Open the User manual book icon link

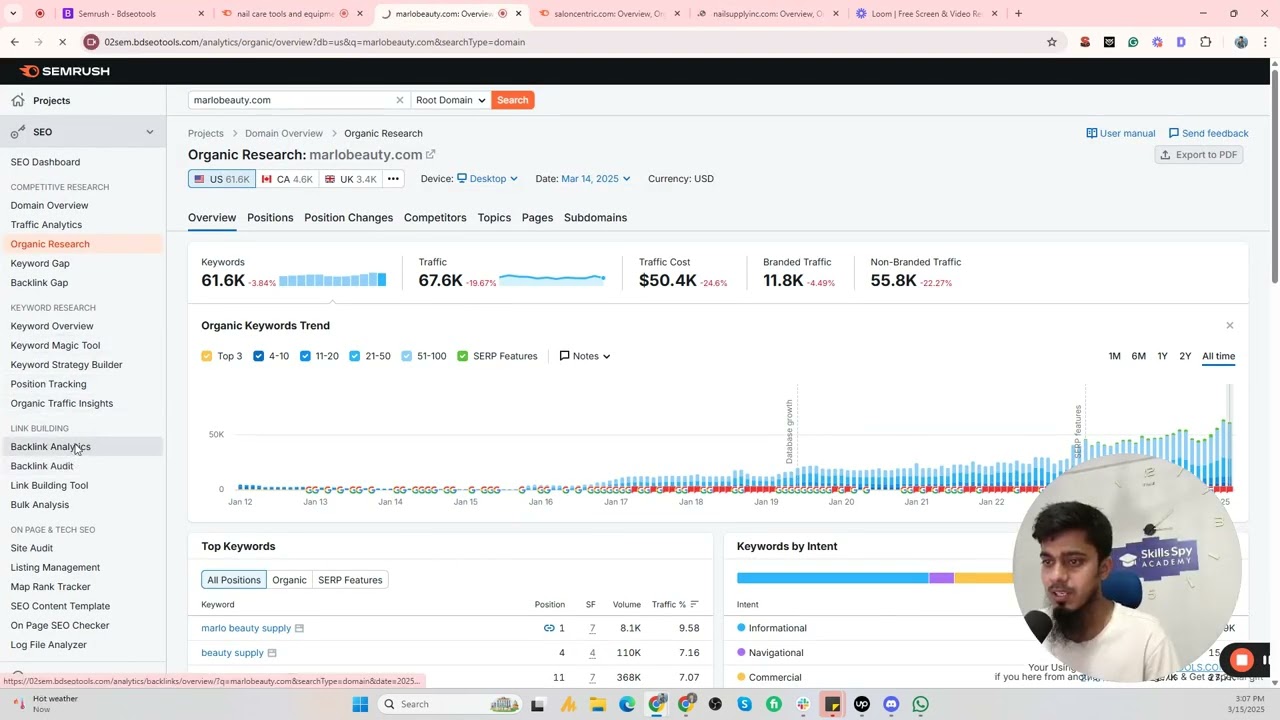pyautogui.click(x=1092, y=133)
